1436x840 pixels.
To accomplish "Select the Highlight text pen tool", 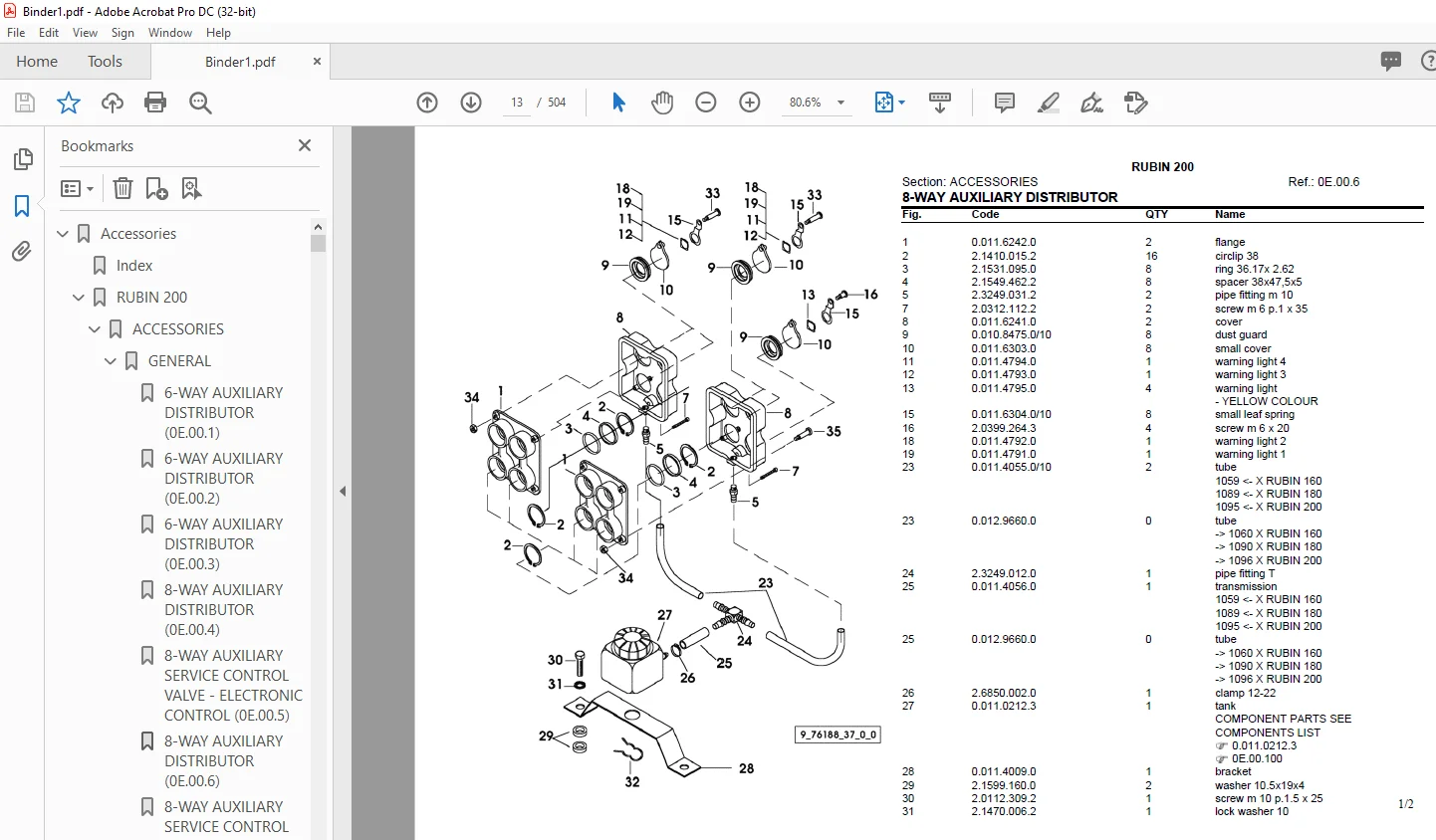I will tap(1049, 103).
